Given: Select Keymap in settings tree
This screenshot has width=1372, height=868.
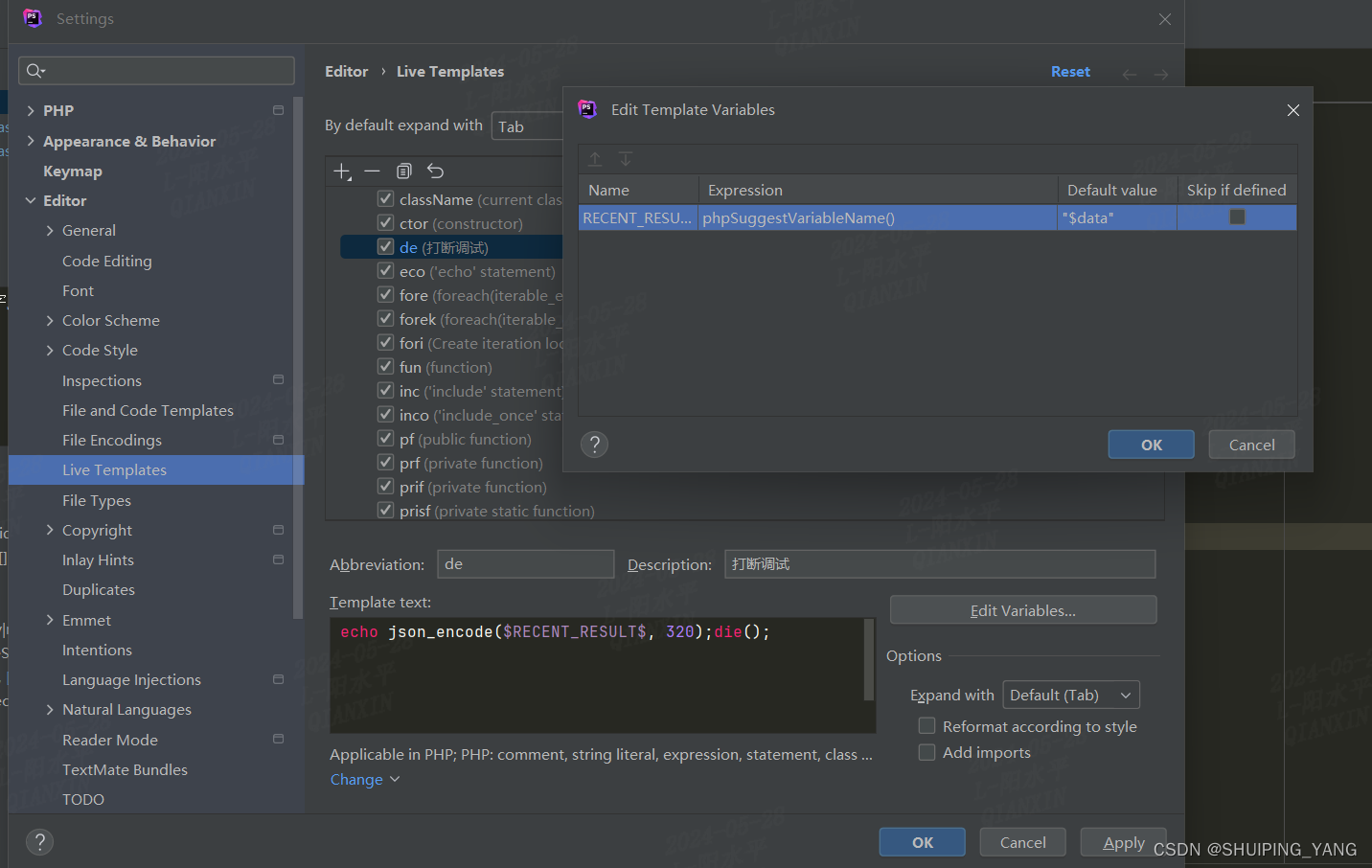Looking at the screenshot, I should (73, 171).
